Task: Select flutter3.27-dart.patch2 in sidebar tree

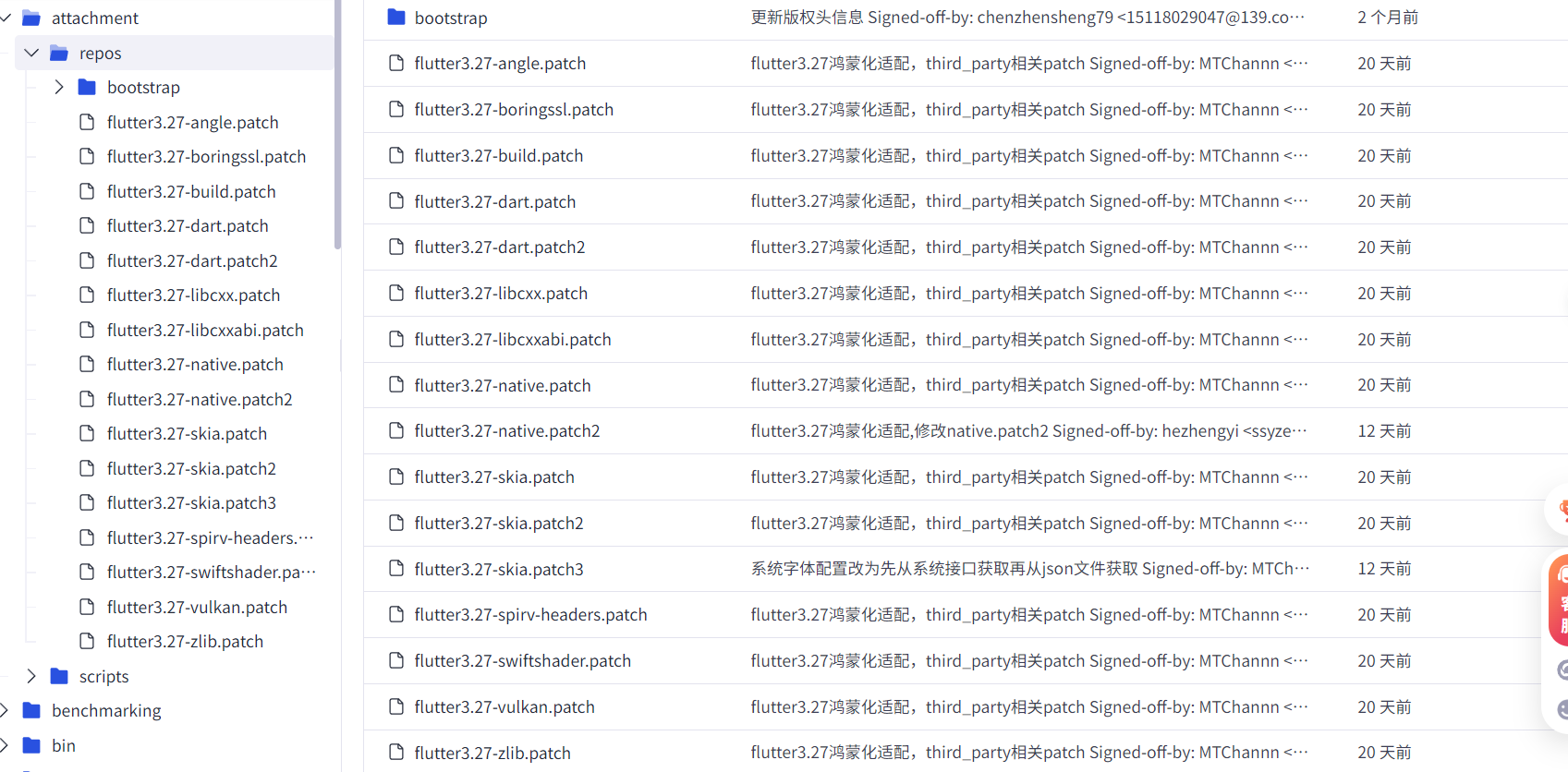Action: point(192,260)
